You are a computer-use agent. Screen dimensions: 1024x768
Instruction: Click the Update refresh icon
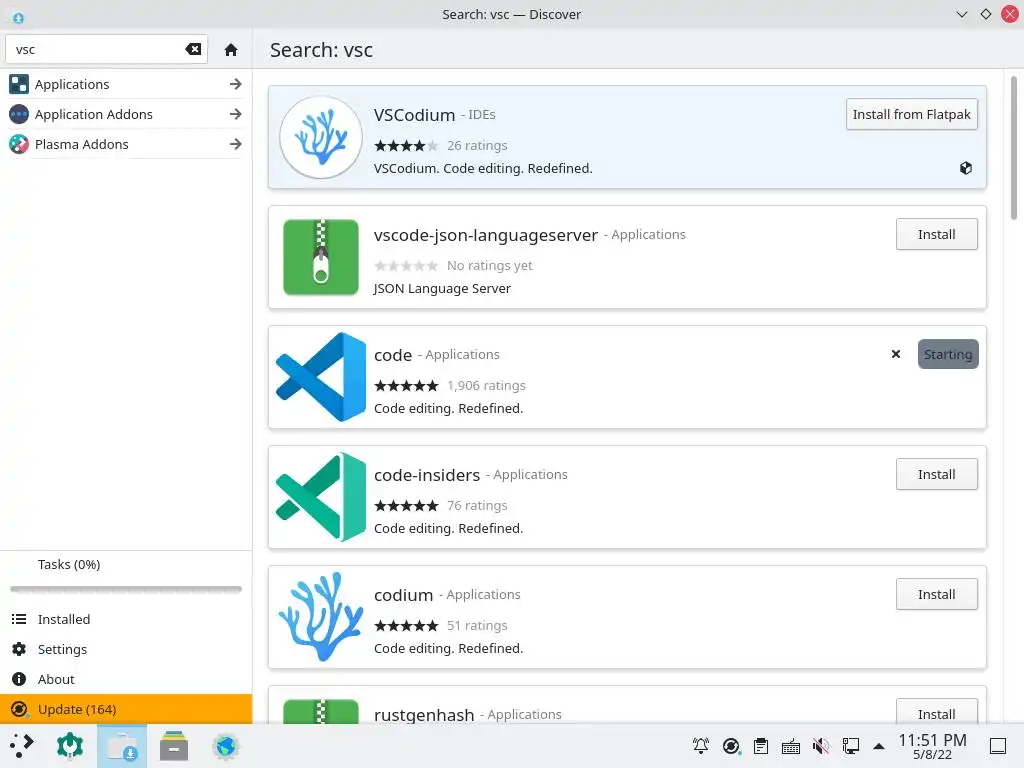[x=20, y=709]
